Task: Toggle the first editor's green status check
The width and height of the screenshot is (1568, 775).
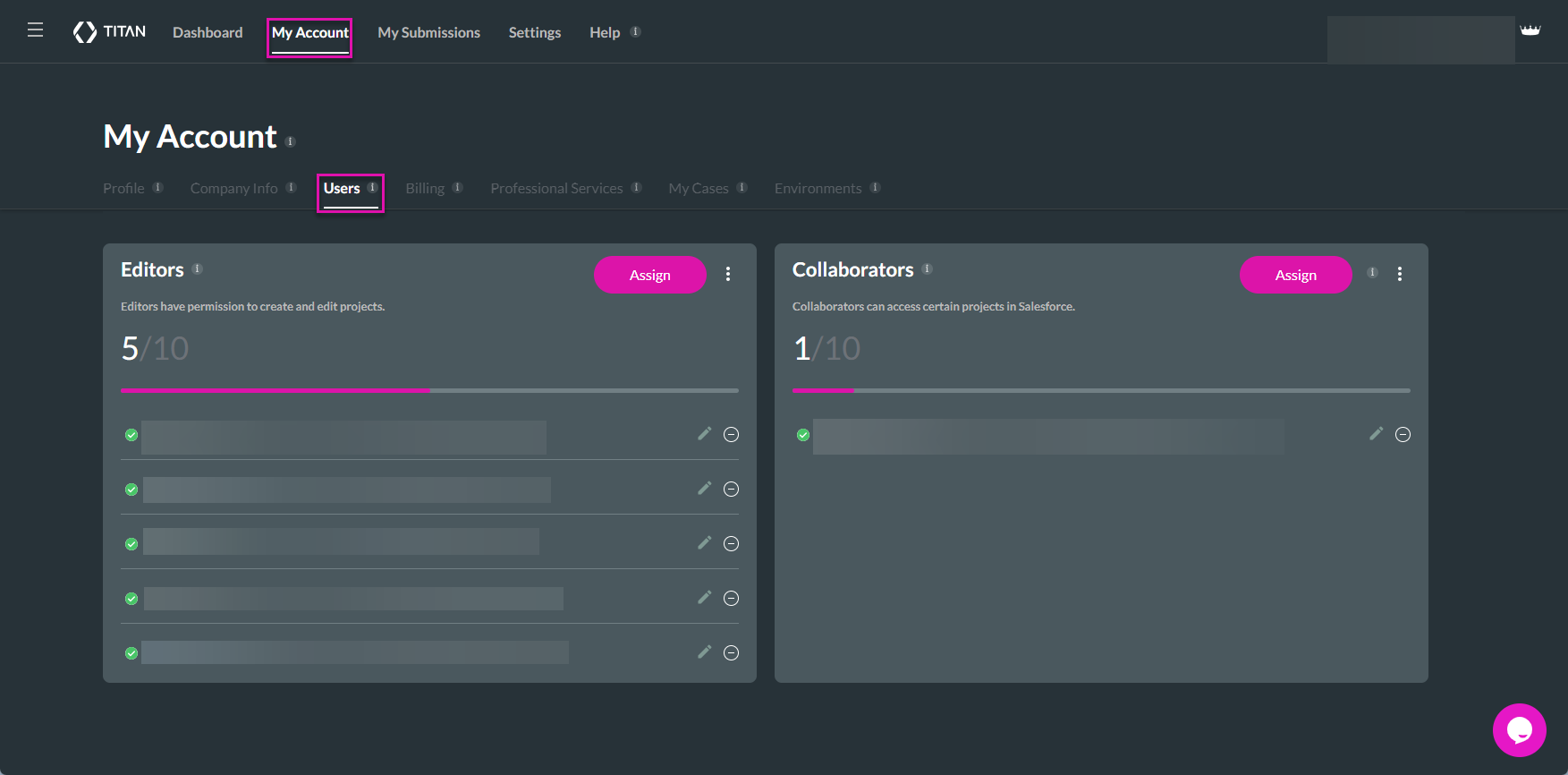Action: click(131, 435)
